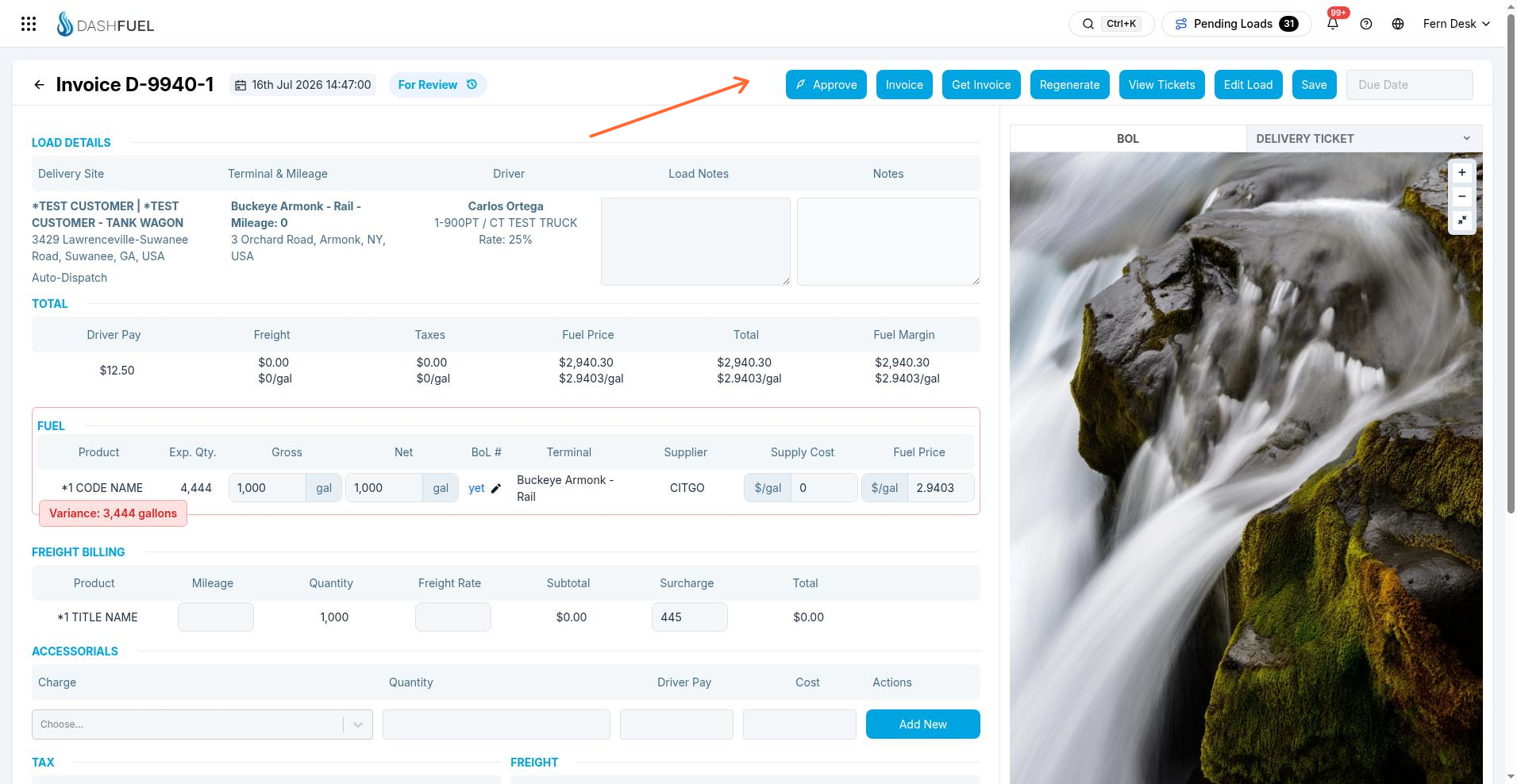Open View Tickets
This screenshot has height=784, width=1517.
point(1161,85)
